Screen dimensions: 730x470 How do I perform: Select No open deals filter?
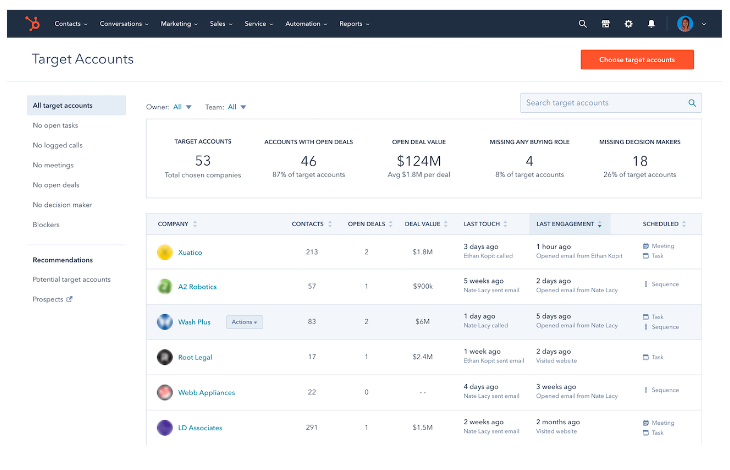[x=56, y=185]
